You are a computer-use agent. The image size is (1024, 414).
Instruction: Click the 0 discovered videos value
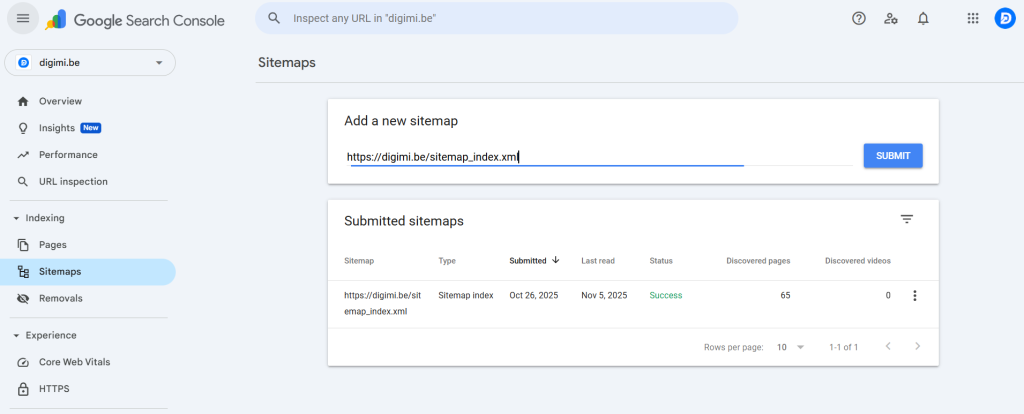pyautogui.click(x=888, y=295)
